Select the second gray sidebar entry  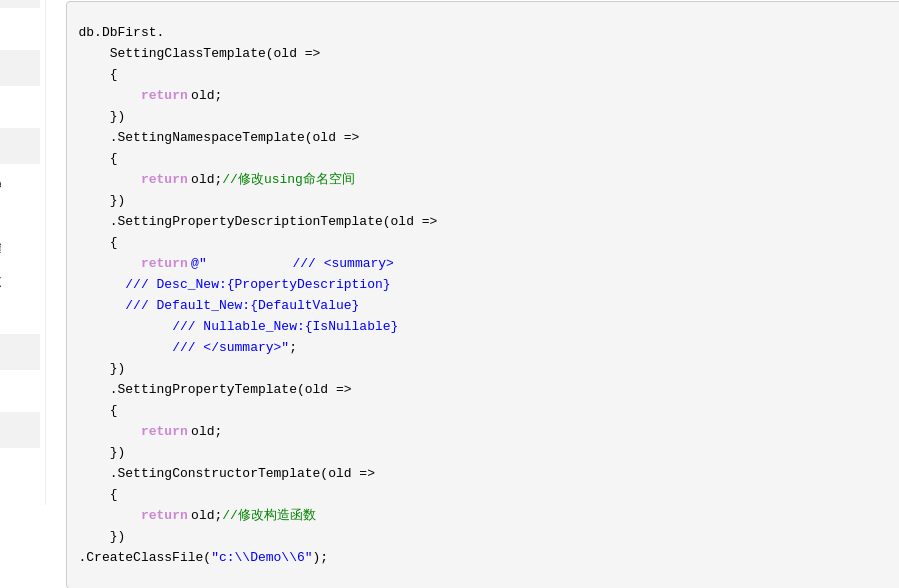[x=20, y=67]
